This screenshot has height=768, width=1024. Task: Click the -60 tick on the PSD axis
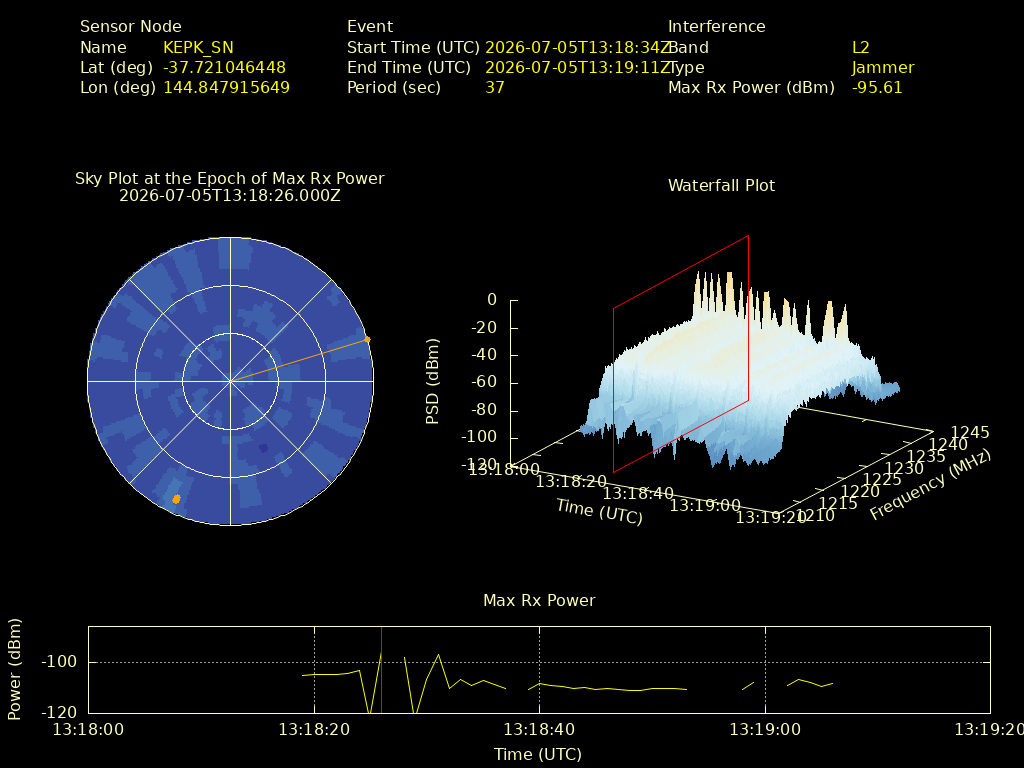(x=484, y=382)
